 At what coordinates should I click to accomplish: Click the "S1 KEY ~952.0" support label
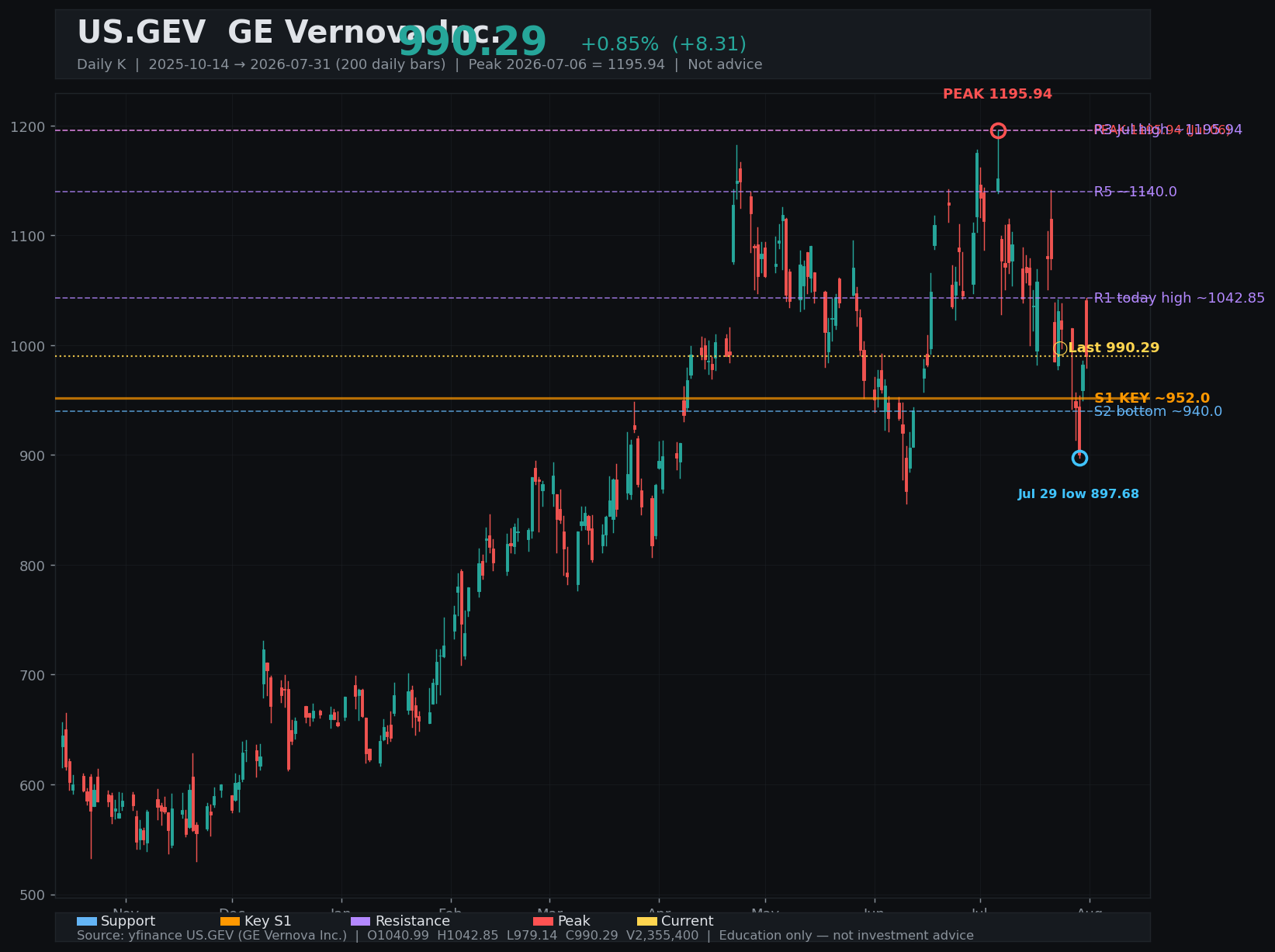coord(1152,398)
